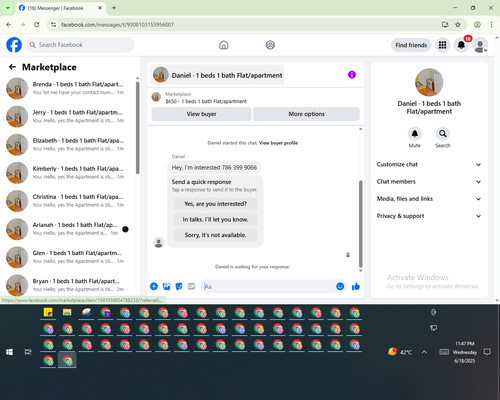The width and height of the screenshot is (500, 400).
Task: Open Christina's conversation
Action: pyautogui.click(x=68, y=201)
